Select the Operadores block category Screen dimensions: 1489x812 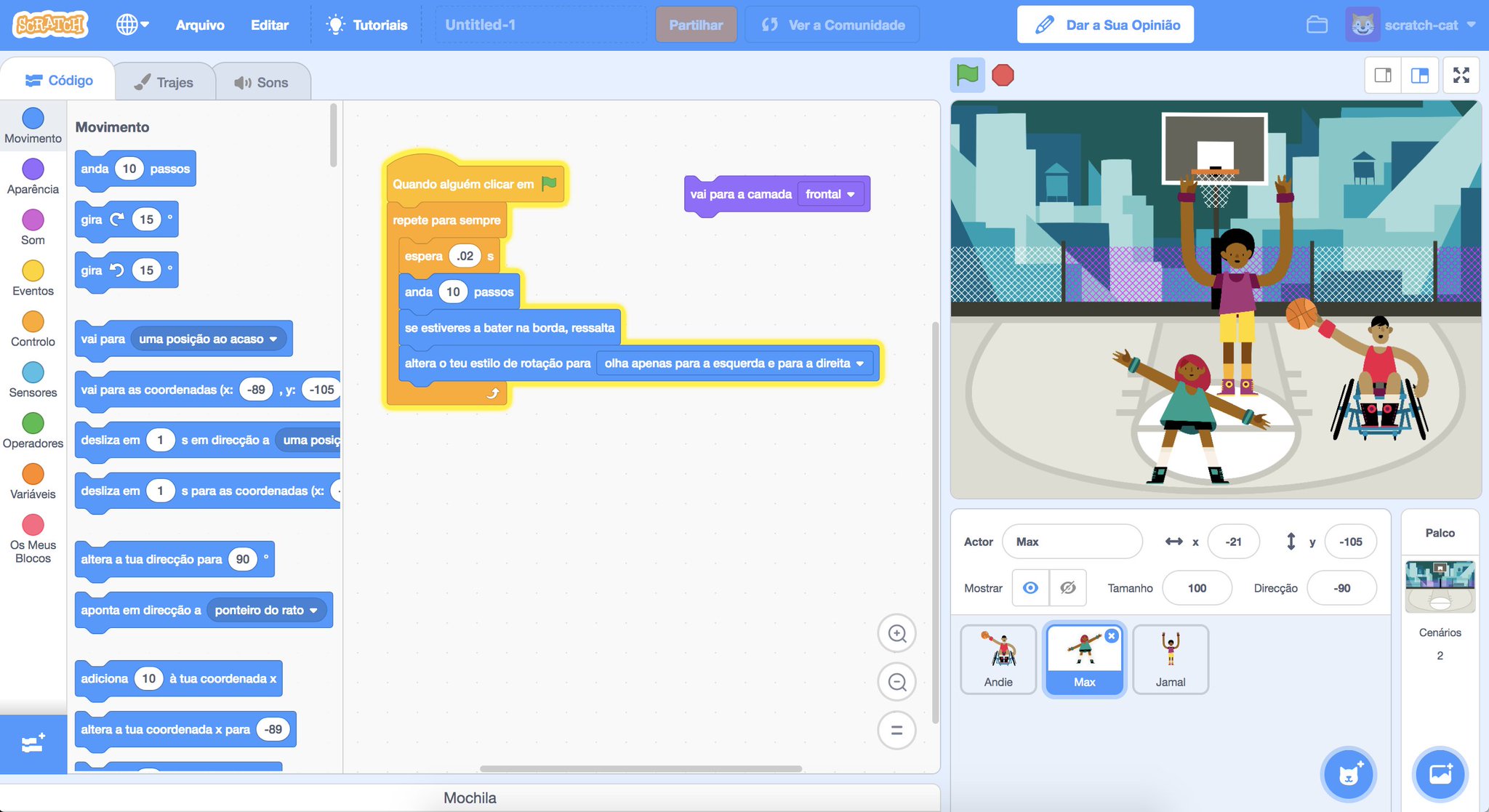(x=33, y=431)
